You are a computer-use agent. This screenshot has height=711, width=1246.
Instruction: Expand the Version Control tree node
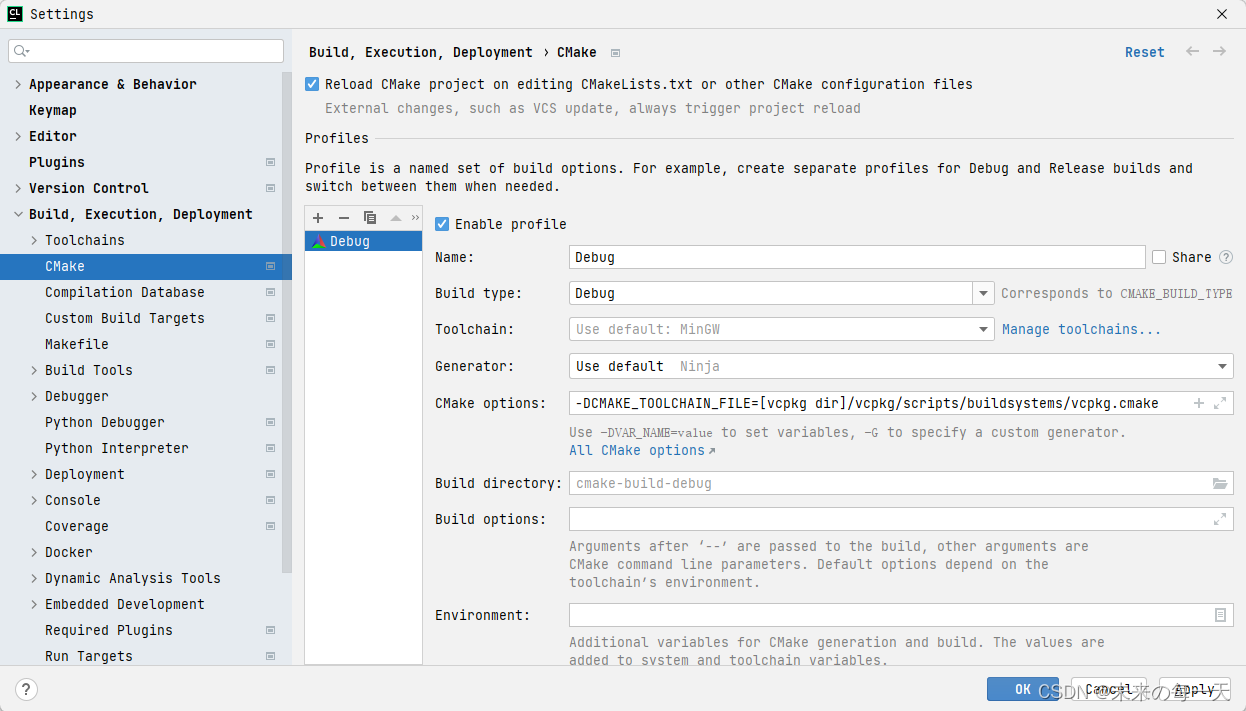tap(18, 188)
